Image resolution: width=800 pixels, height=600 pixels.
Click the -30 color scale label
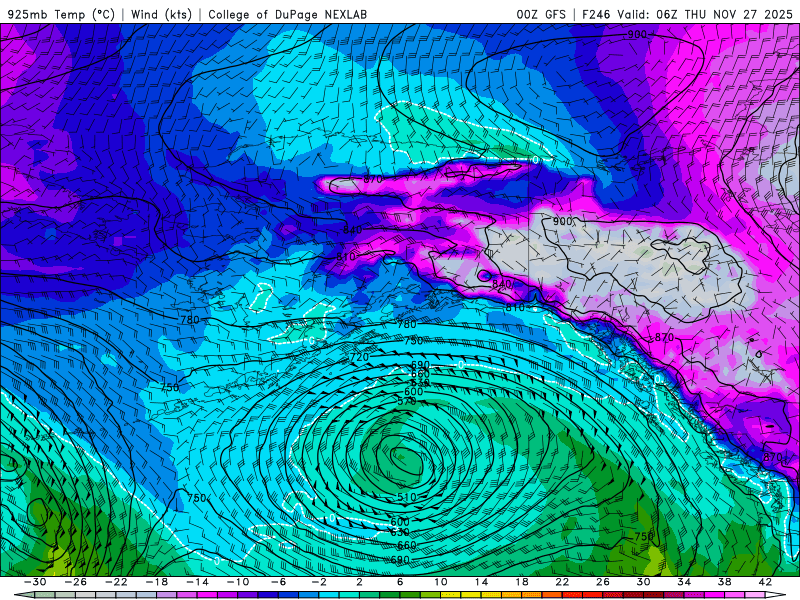[35, 582]
